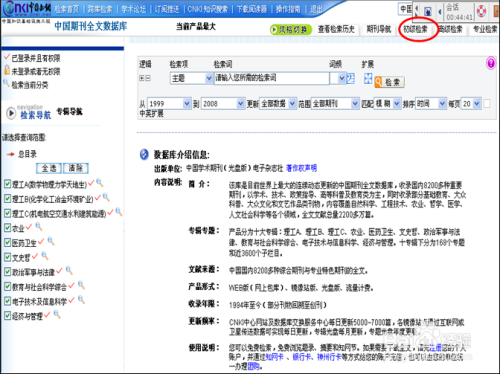
Task: Click the blue introduction icon beside 数据库介绍信息
Action: pyautogui.click(x=144, y=155)
